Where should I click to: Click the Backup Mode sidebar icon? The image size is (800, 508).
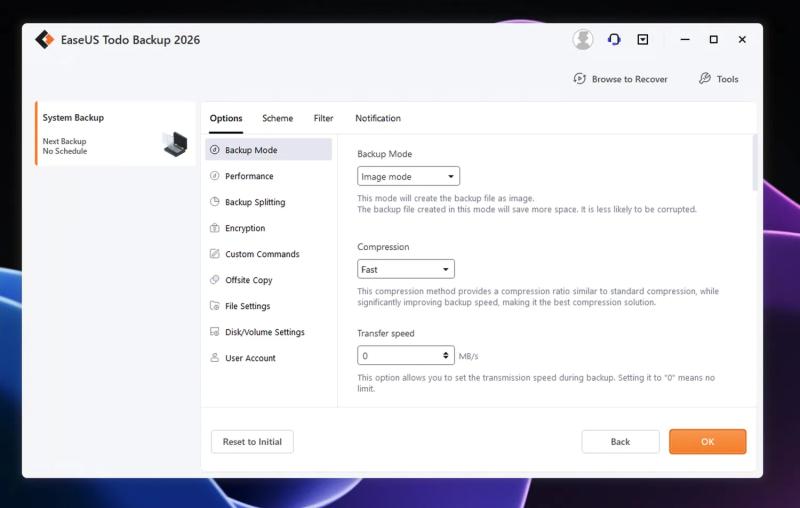pos(215,150)
